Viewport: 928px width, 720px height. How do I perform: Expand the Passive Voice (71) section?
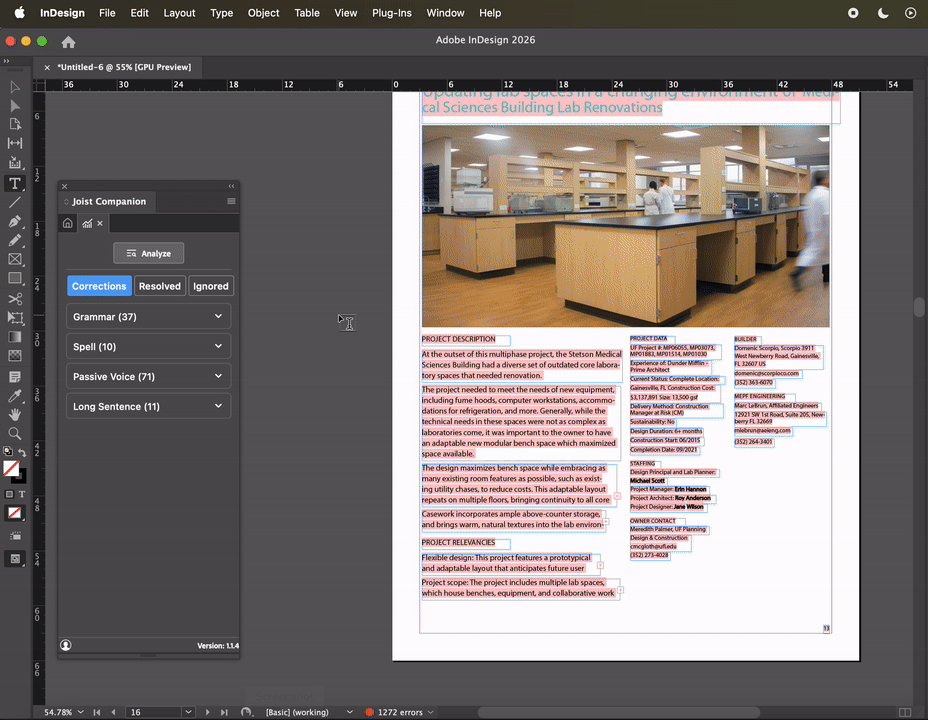pos(149,376)
